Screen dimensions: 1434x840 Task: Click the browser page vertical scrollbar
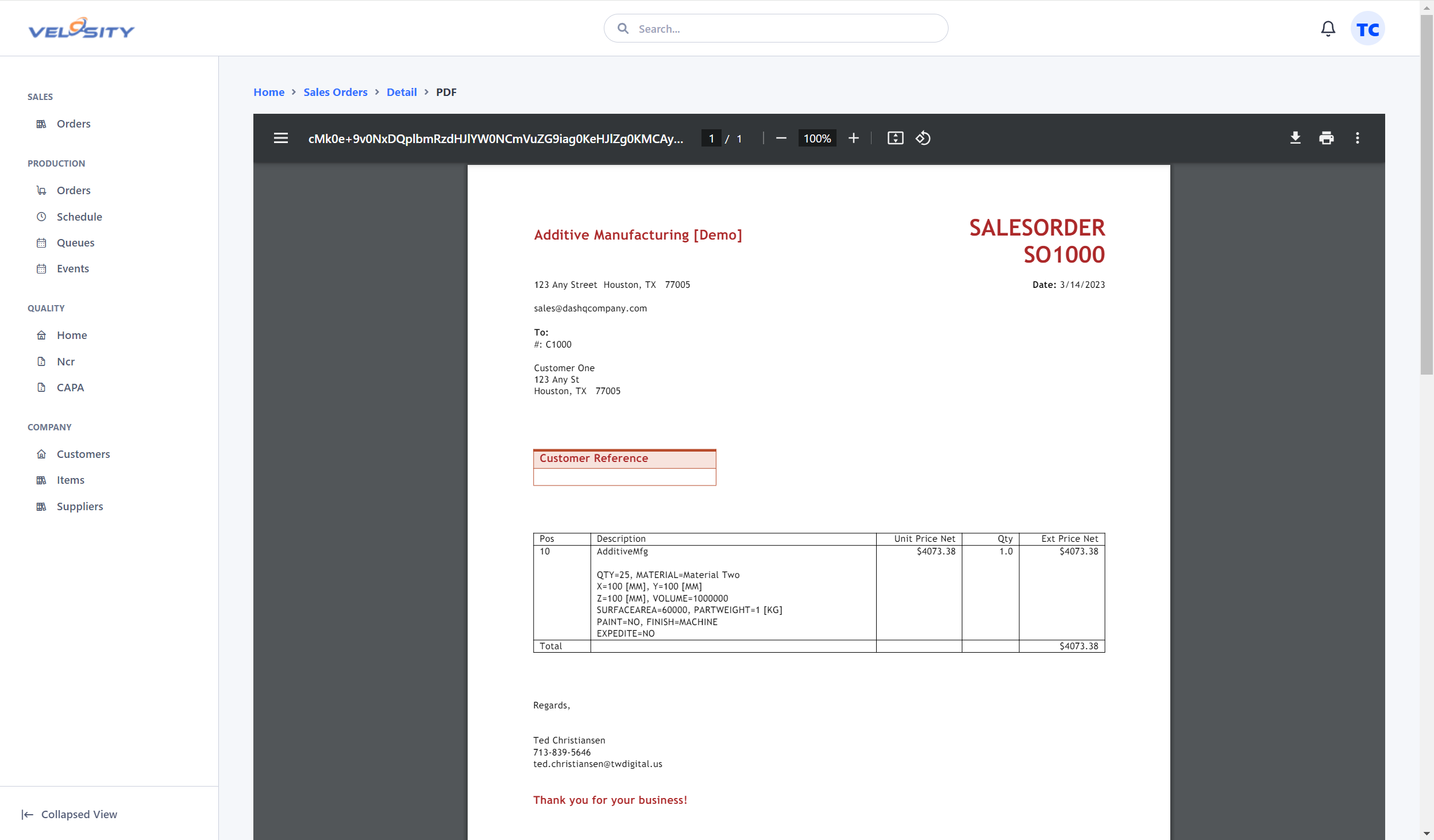(1427, 195)
